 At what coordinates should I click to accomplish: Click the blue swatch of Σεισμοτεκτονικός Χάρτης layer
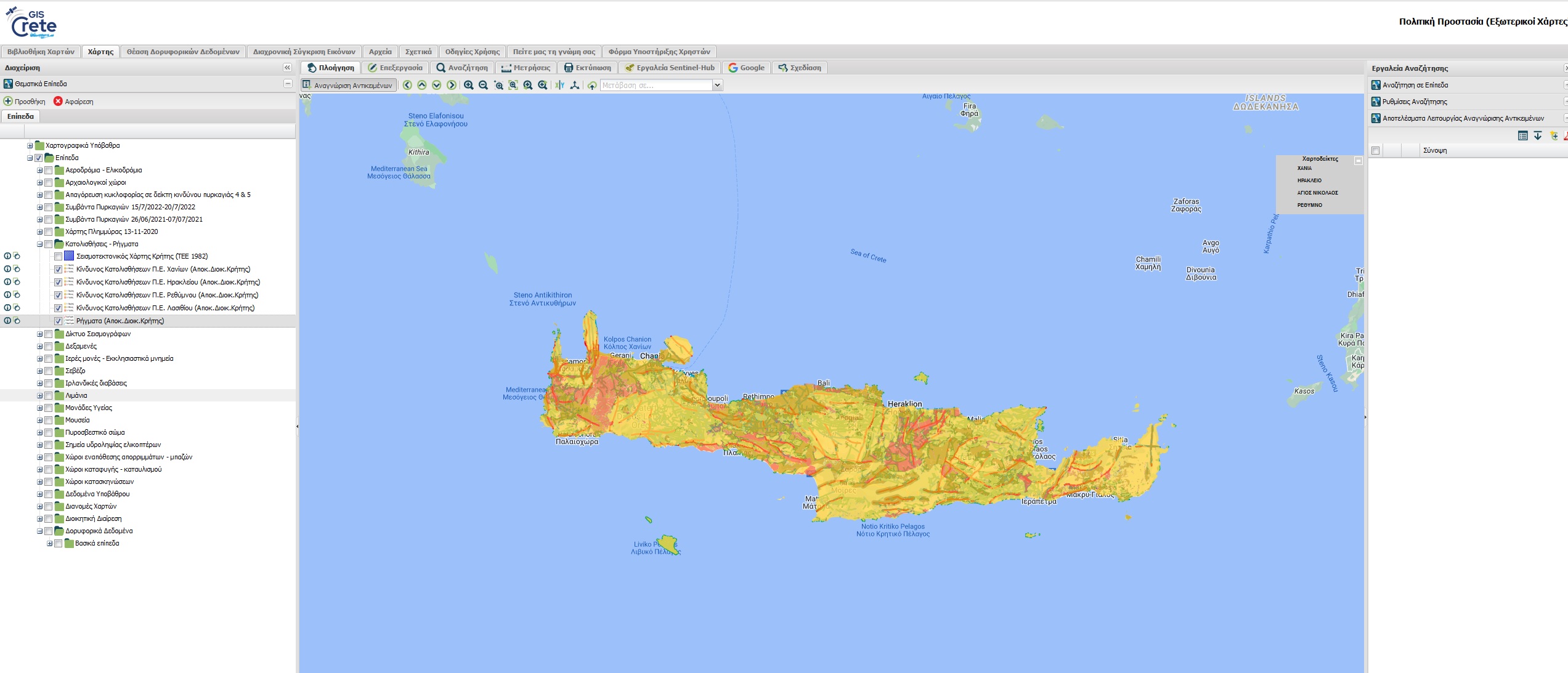coord(69,256)
